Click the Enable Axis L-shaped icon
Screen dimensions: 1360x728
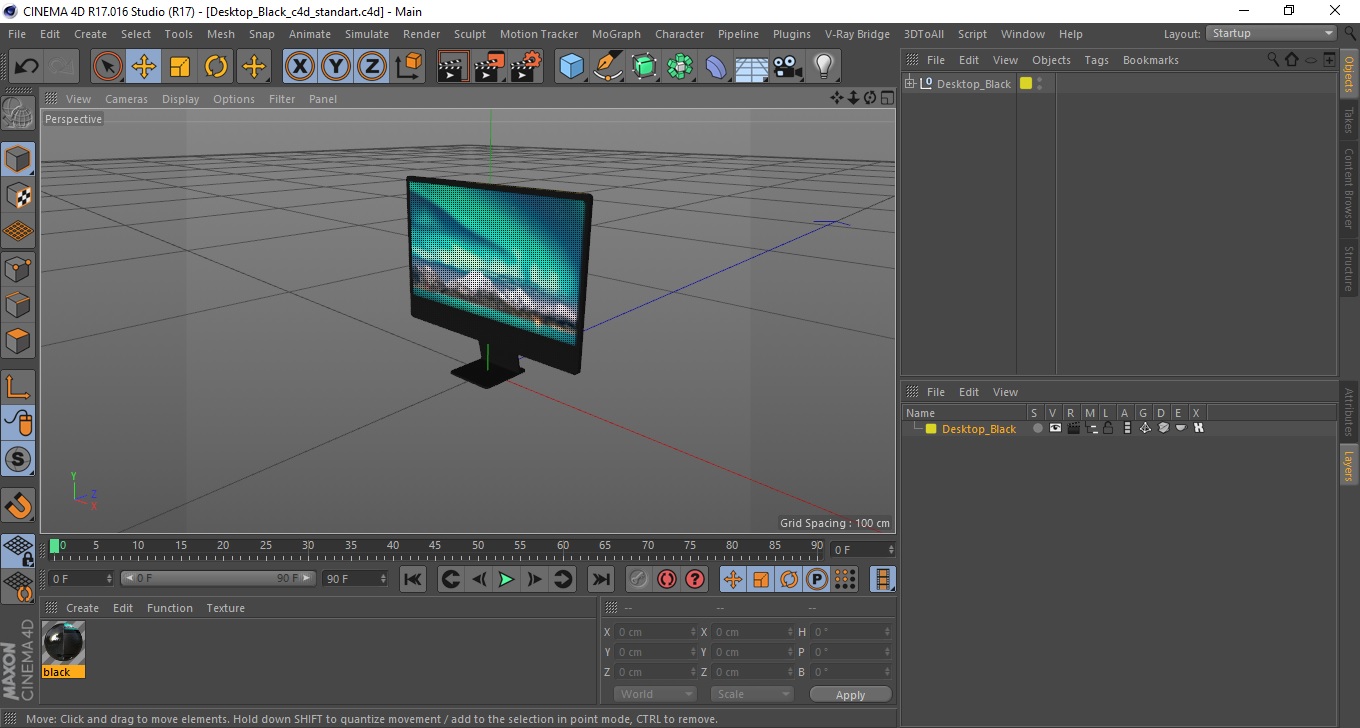18,387
